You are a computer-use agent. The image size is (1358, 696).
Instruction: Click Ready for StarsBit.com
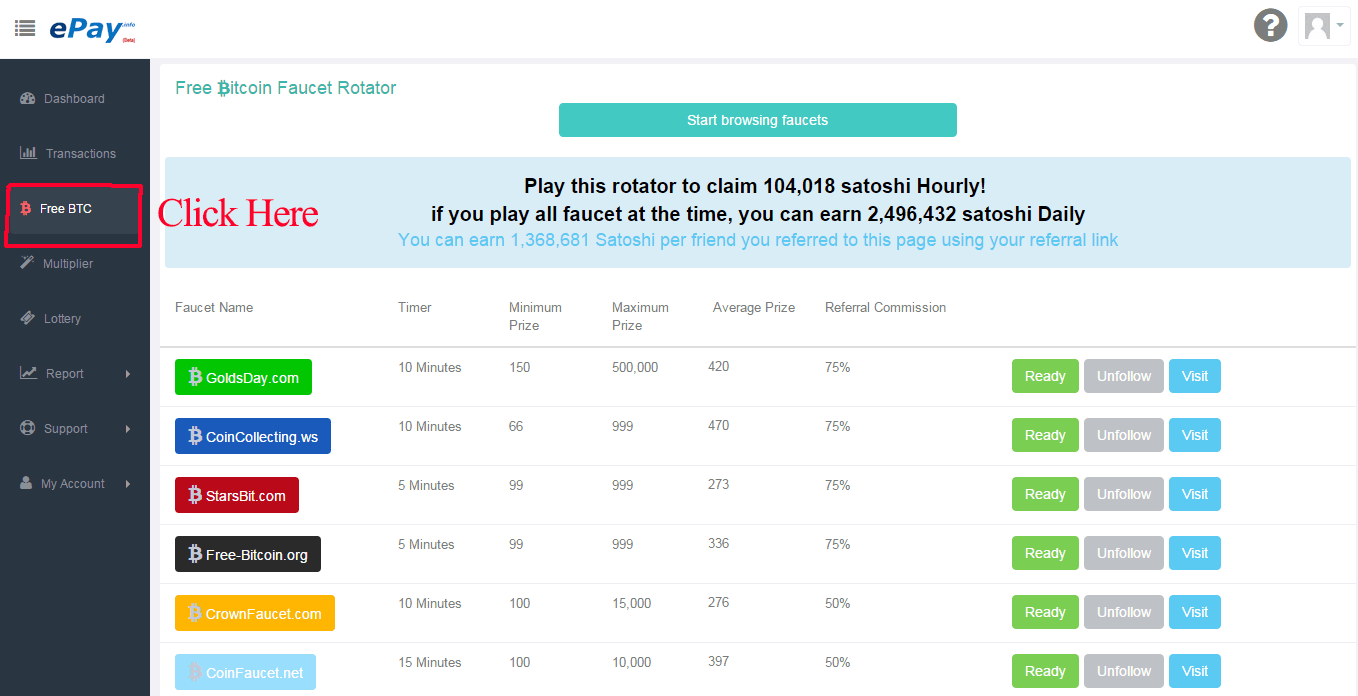click(1045, 494)
